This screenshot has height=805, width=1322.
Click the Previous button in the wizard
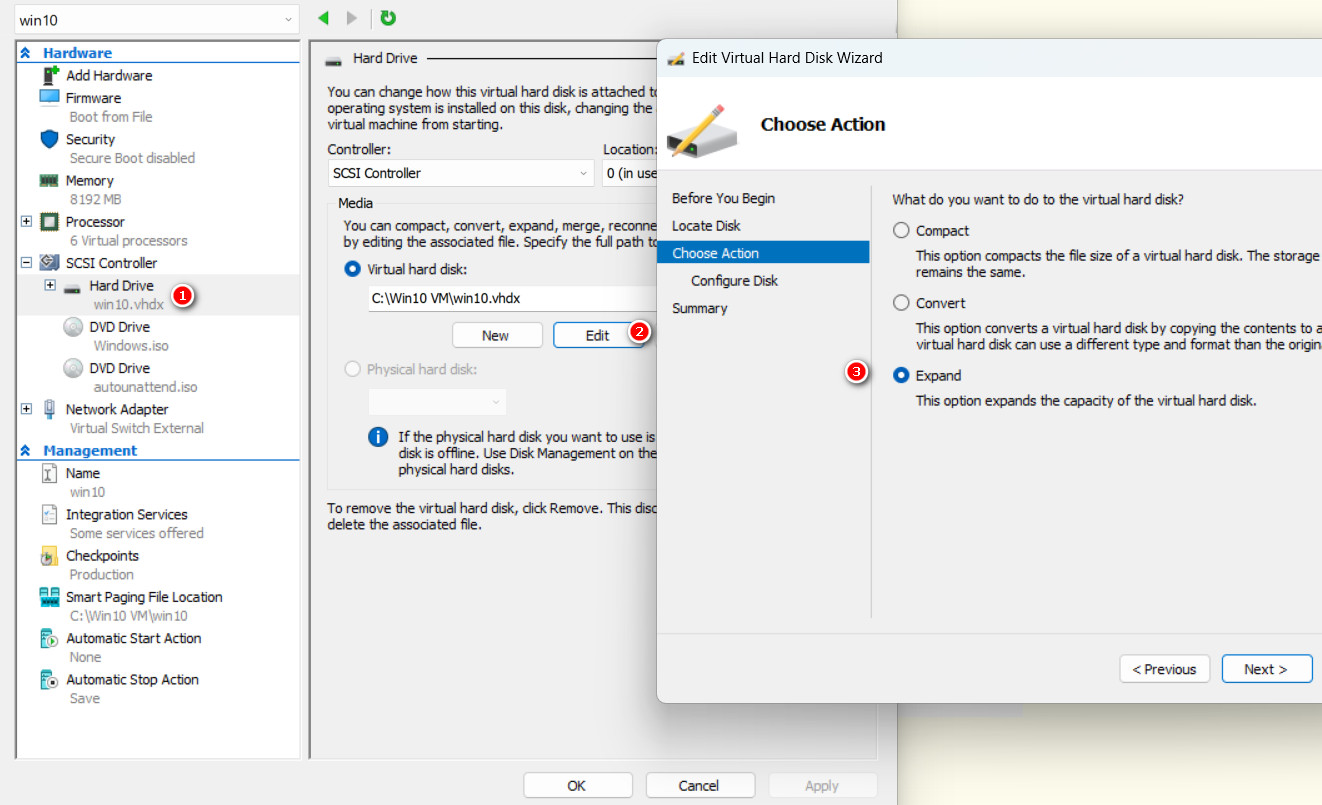1165,669
